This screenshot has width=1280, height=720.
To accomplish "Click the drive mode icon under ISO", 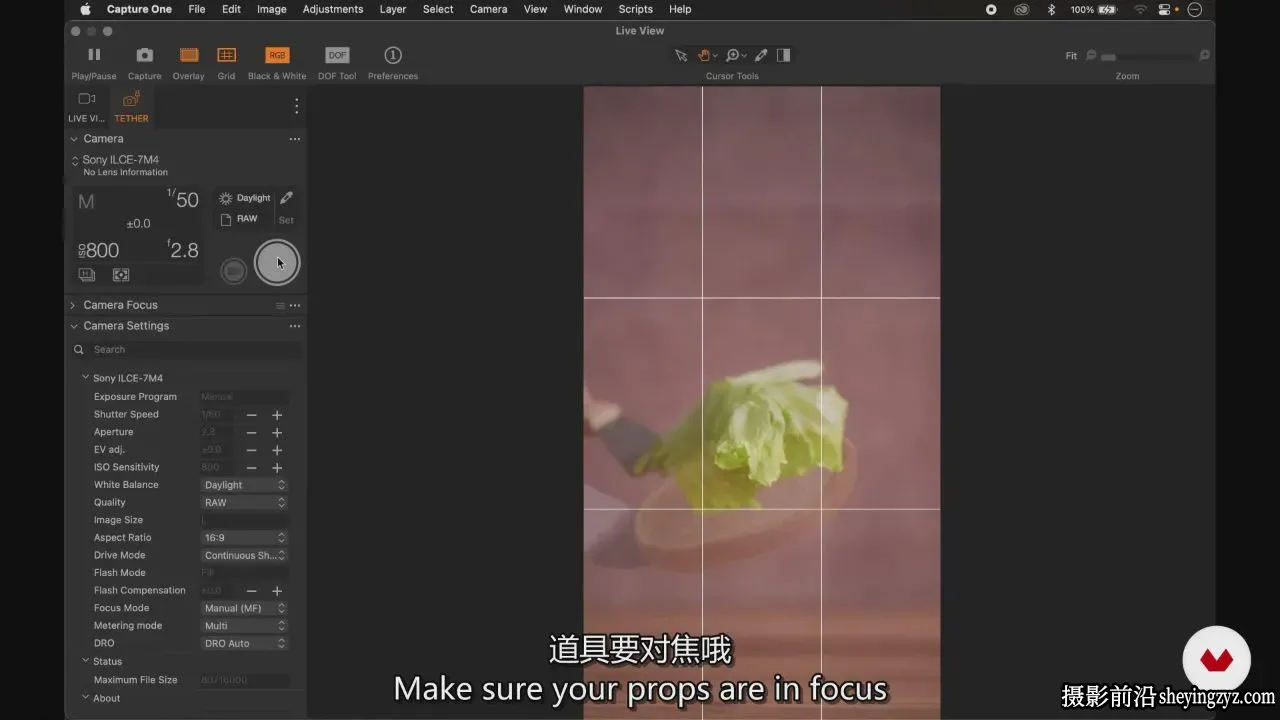I will (x=87, y=275).
